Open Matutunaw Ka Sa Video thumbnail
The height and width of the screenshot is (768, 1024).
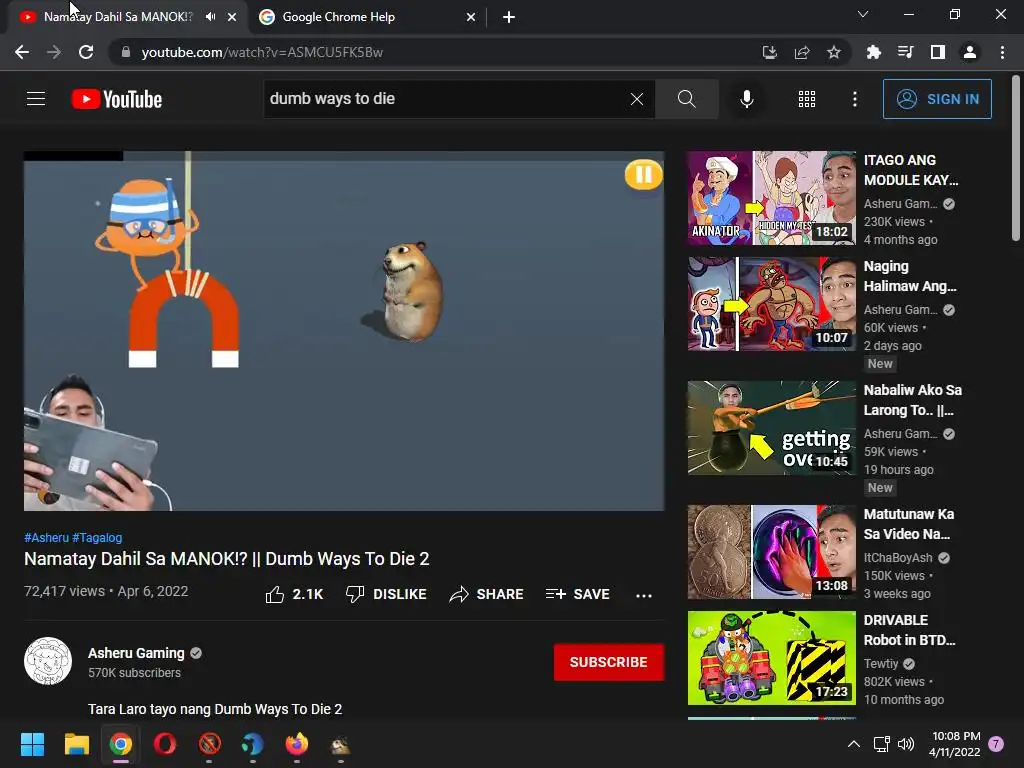[771, 552]
